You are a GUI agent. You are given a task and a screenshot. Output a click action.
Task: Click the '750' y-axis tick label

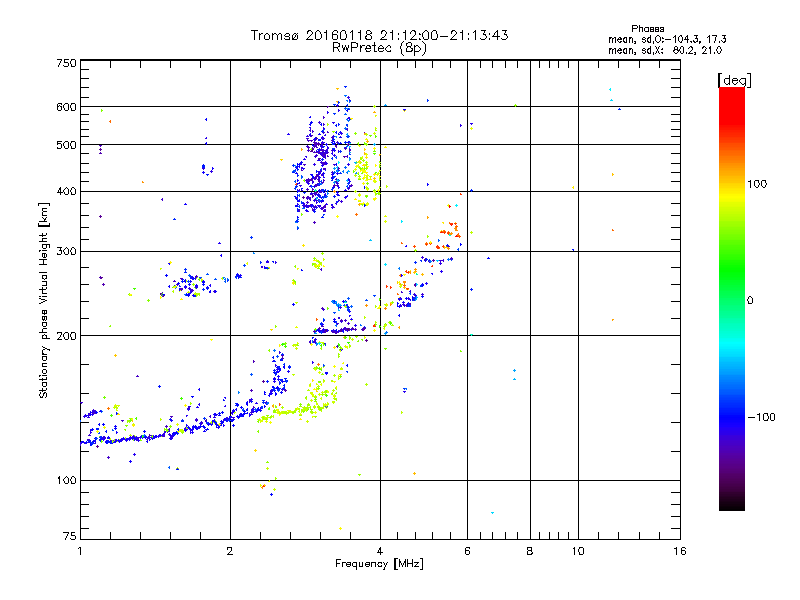point(66,63)
